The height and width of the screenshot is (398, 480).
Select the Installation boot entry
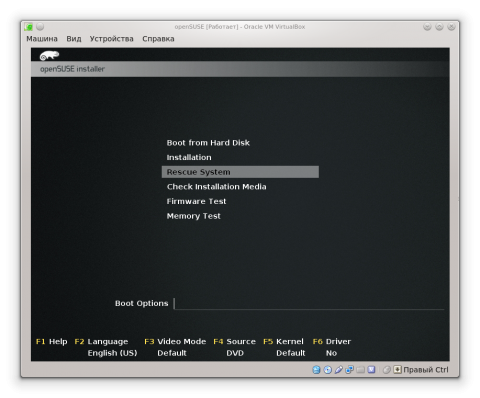pos(189,157)
